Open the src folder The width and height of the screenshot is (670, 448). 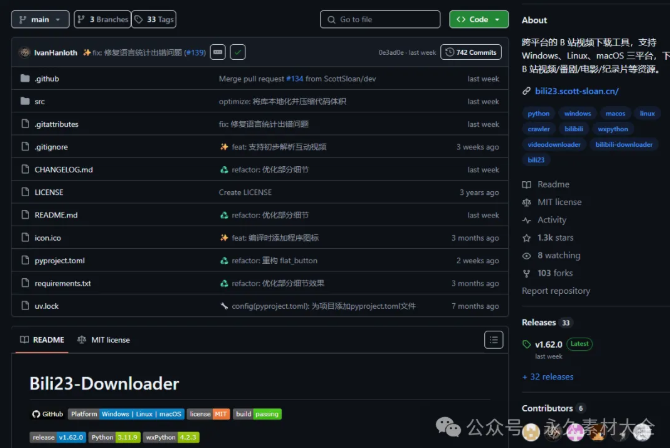point(39,101)
